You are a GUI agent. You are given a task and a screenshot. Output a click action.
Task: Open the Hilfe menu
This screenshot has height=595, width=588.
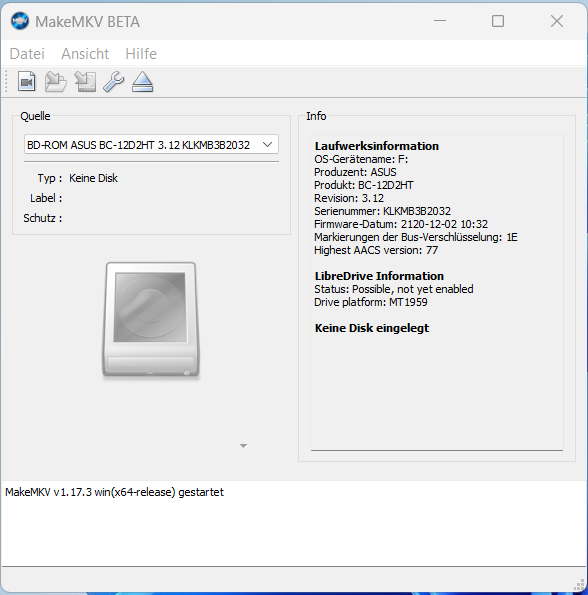141,54
